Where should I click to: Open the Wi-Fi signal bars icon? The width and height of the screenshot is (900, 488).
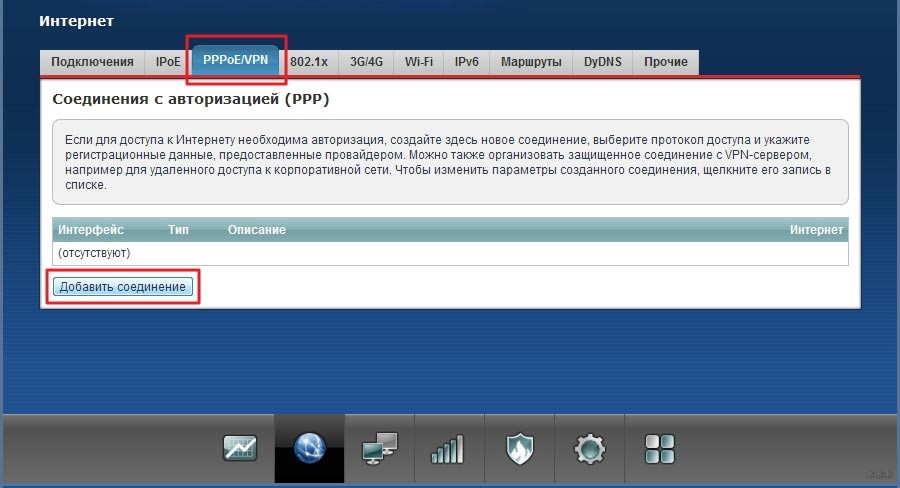pyautogui.click(x=449, y=449)
